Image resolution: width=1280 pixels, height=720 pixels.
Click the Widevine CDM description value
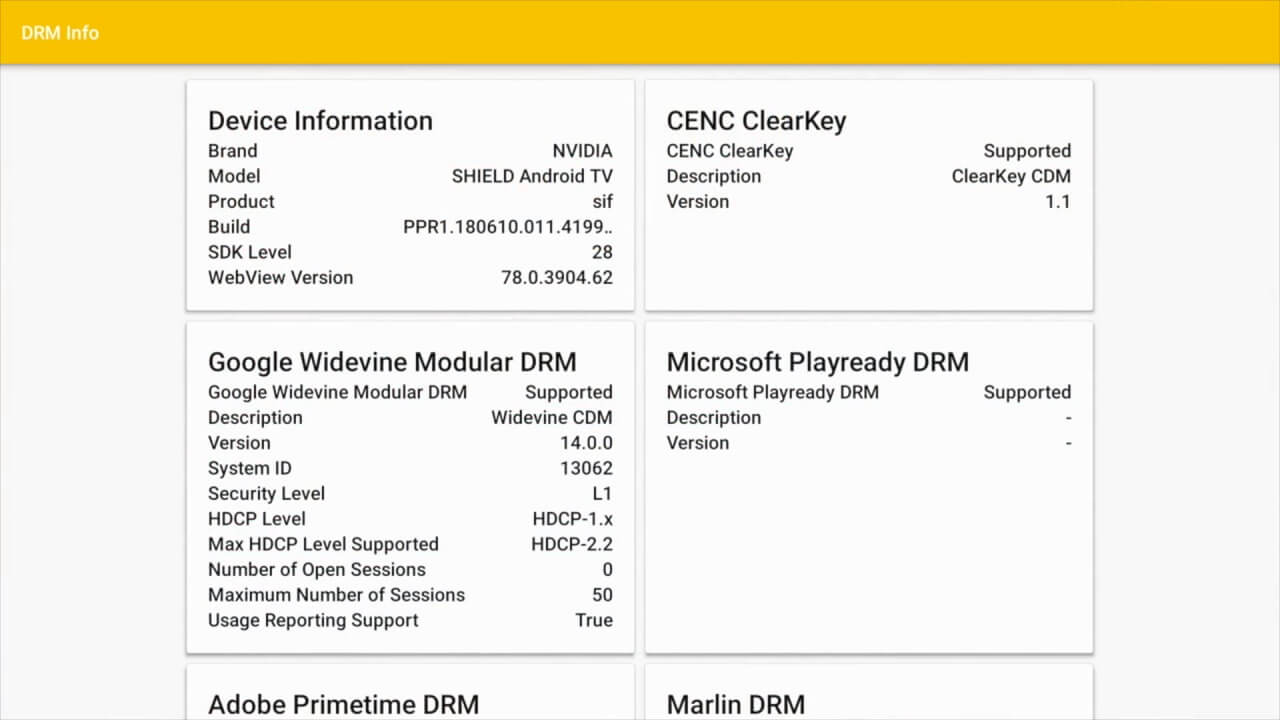(x=552, y=417)
